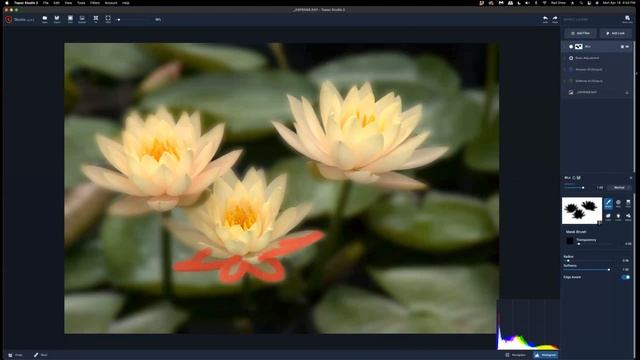Screen dimensions: 640x360
Task: Click the Export save icon in toolbar
Action: tap(57, 19)
